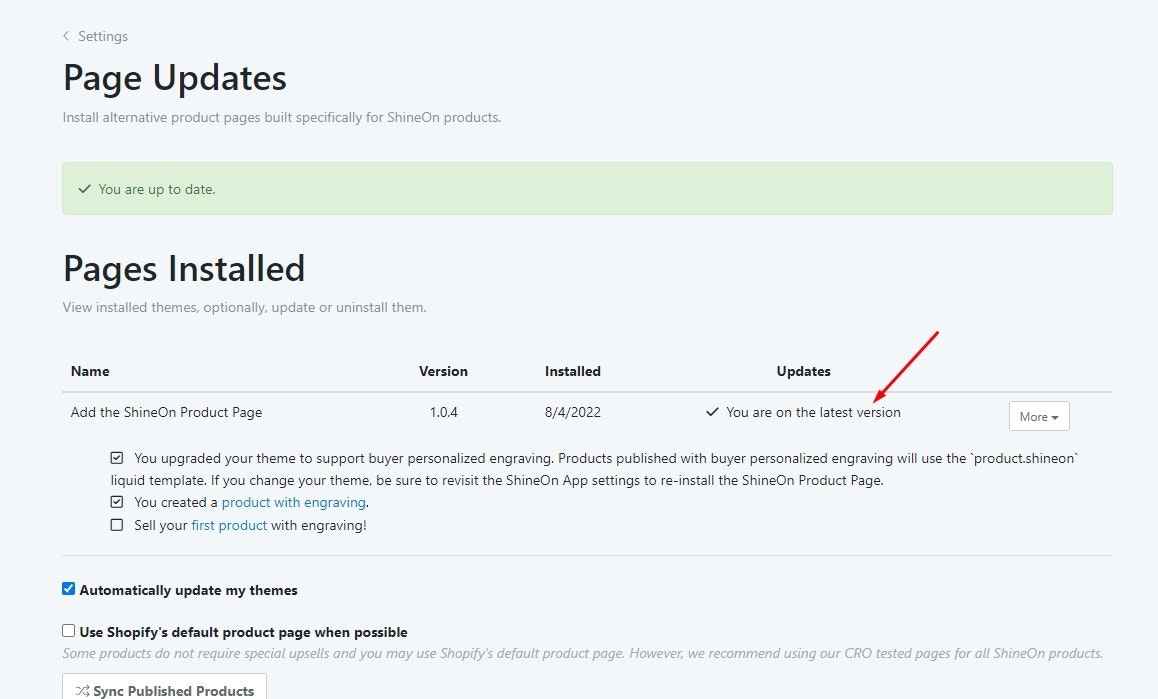Open the product with engraving link

coord(293,502)
